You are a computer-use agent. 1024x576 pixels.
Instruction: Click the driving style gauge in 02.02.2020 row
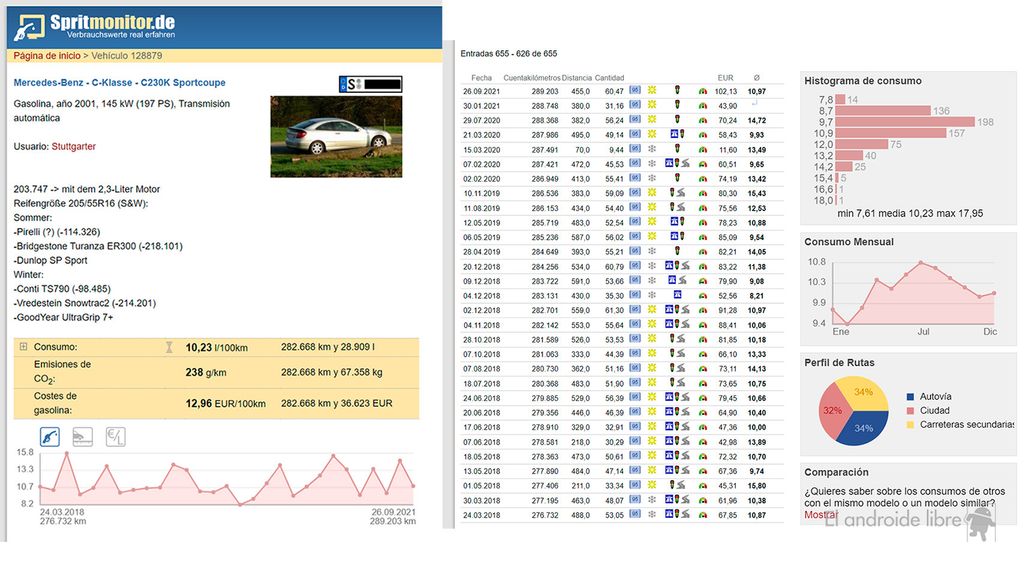pyautogui.click(x=703, y=179)
